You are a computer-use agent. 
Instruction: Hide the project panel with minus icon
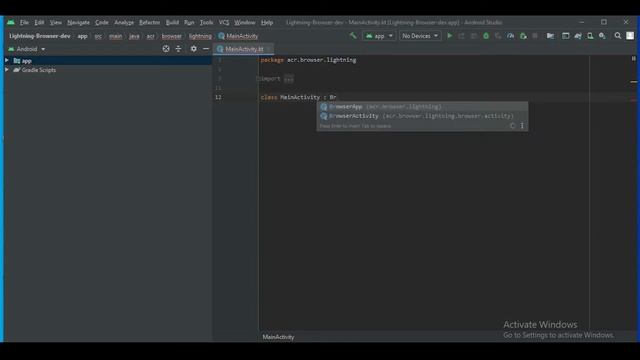pyautogui.click(x=206, y=49)
